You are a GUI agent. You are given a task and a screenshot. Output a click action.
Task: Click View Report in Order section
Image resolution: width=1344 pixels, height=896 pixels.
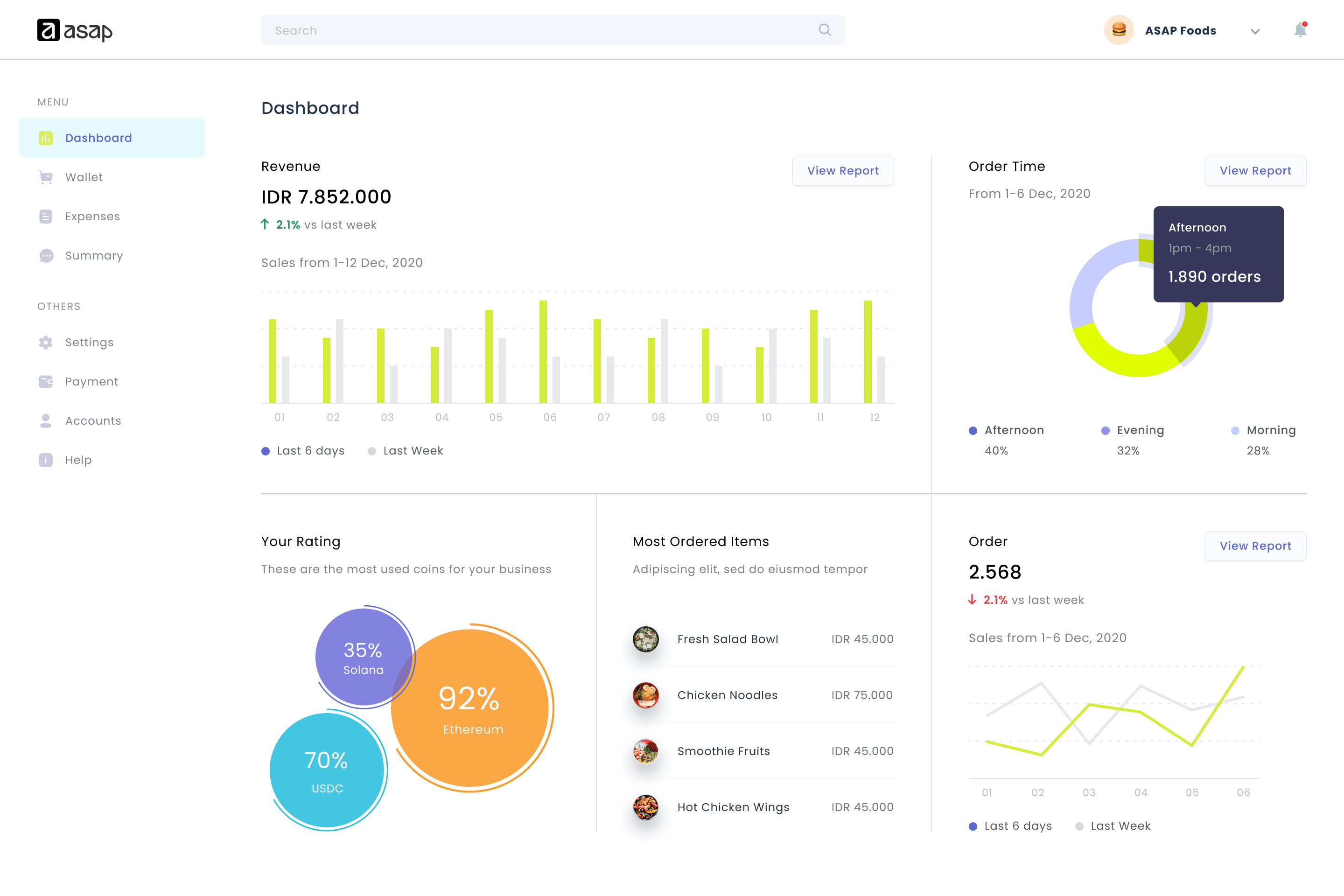[x=1255, y=546]
